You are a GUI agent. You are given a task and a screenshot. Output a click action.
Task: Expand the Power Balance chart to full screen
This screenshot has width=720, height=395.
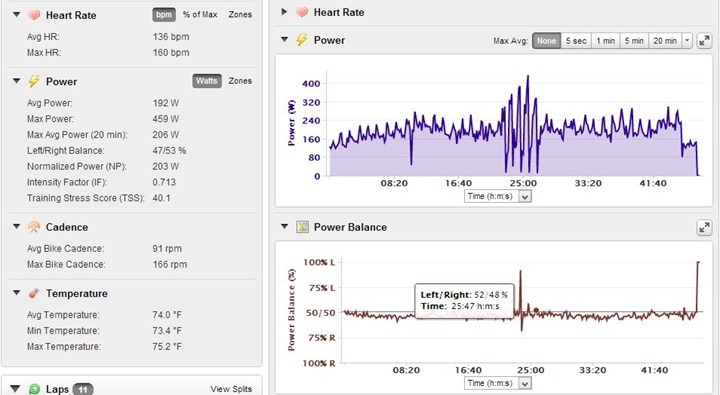coord(704,227)
